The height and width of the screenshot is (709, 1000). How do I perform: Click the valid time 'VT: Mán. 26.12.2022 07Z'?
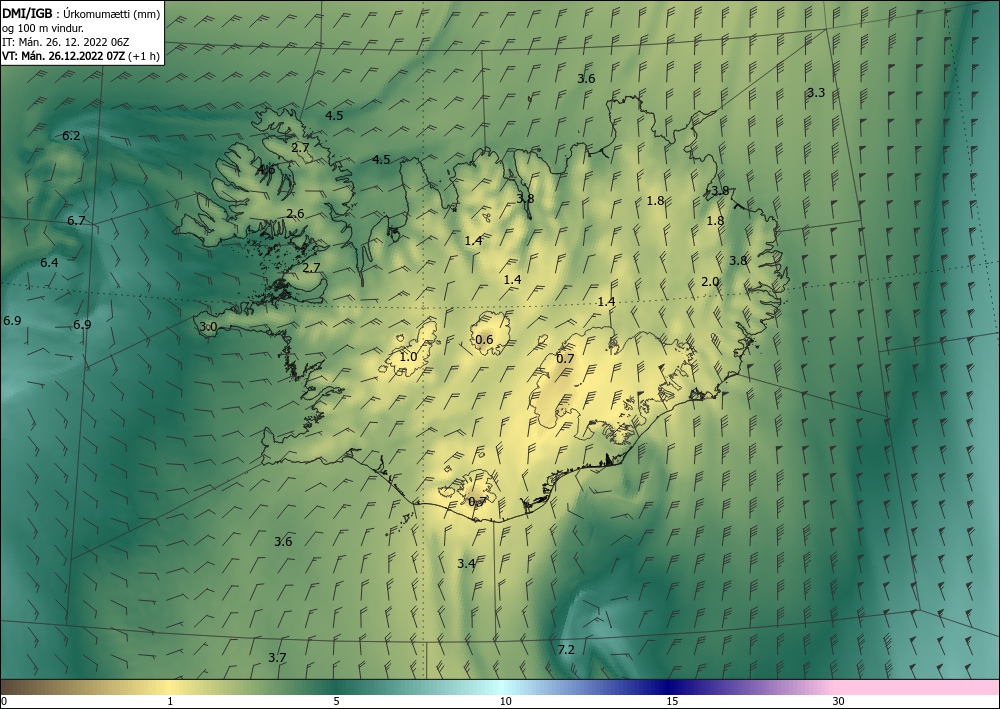click(x=63, y=56)
